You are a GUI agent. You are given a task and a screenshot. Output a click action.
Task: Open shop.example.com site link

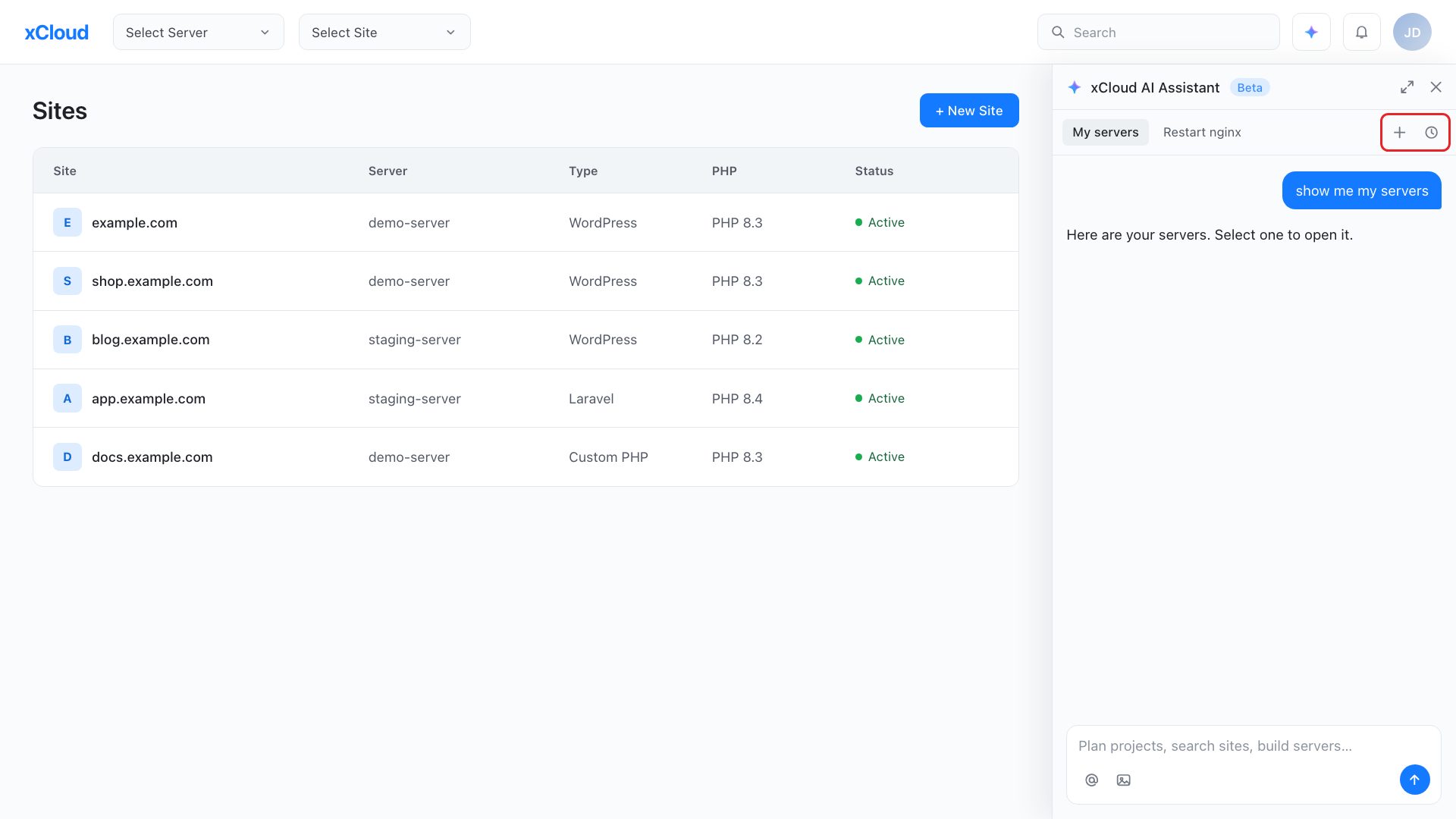click(x=152, y=281)
